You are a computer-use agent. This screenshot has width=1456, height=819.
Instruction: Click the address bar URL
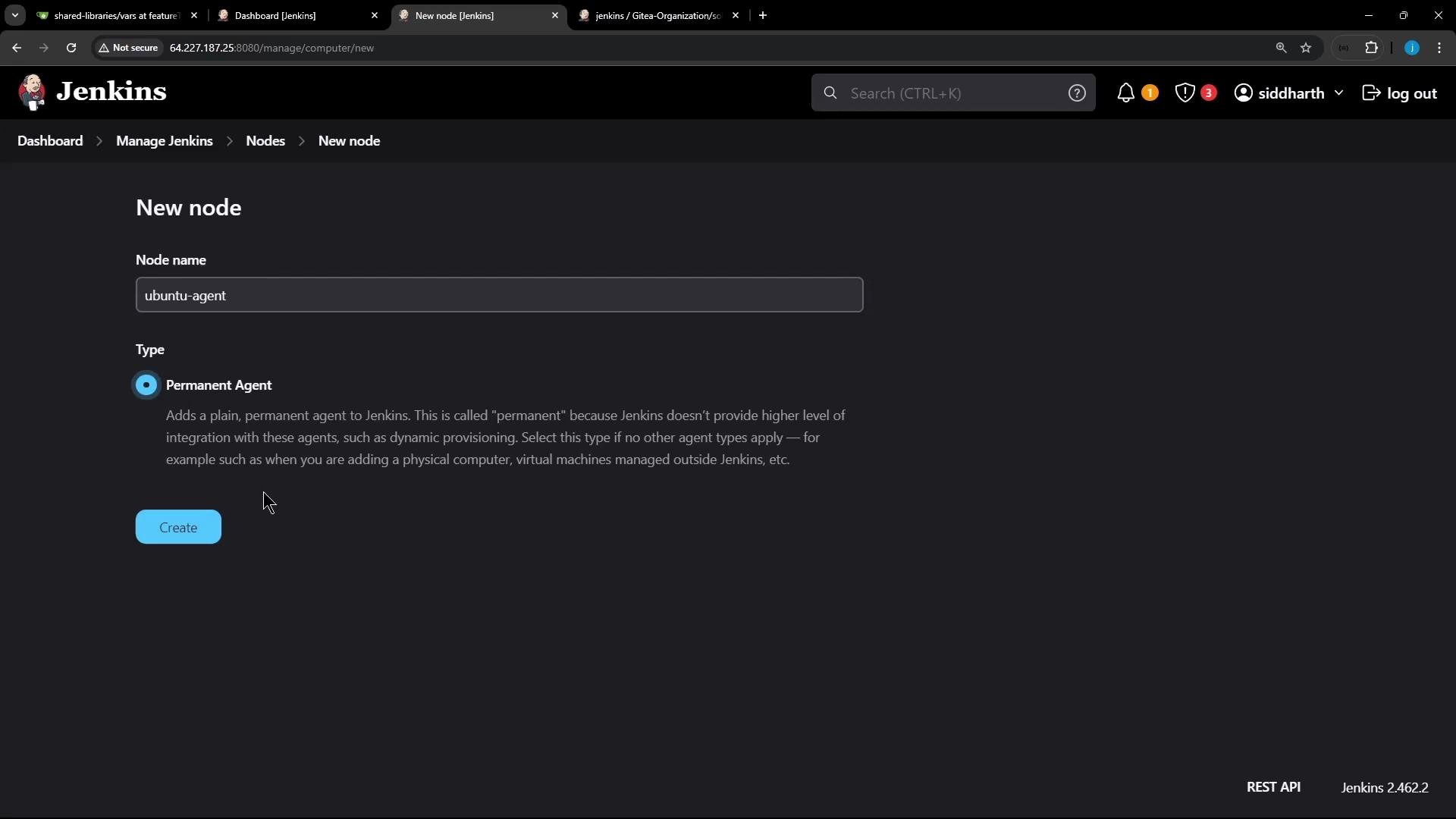(x=271, y=48)
